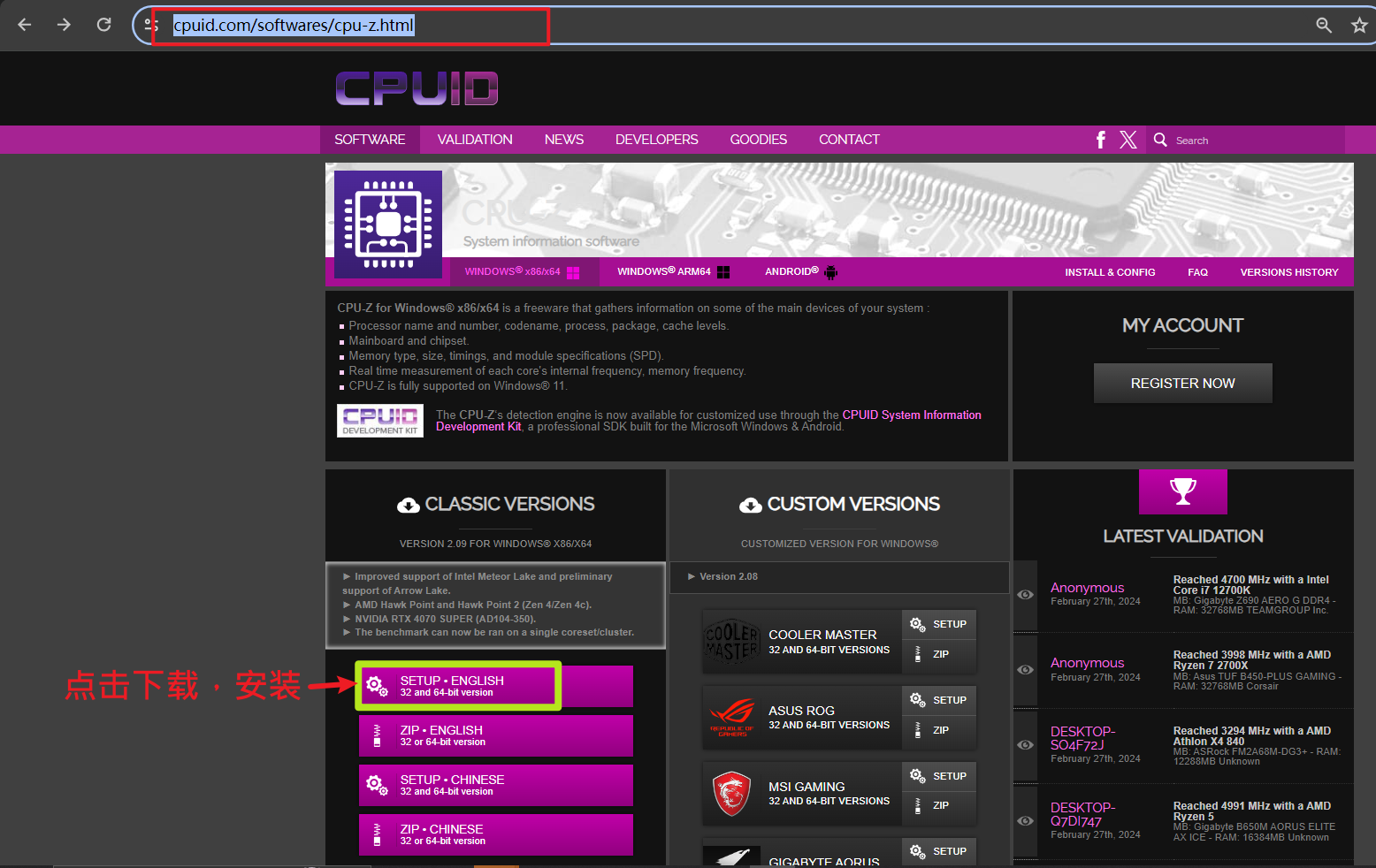Open the CPUID X (Twitter) icon
The height and width of the screenshot is (868, 1376).
coord(1128,140)
